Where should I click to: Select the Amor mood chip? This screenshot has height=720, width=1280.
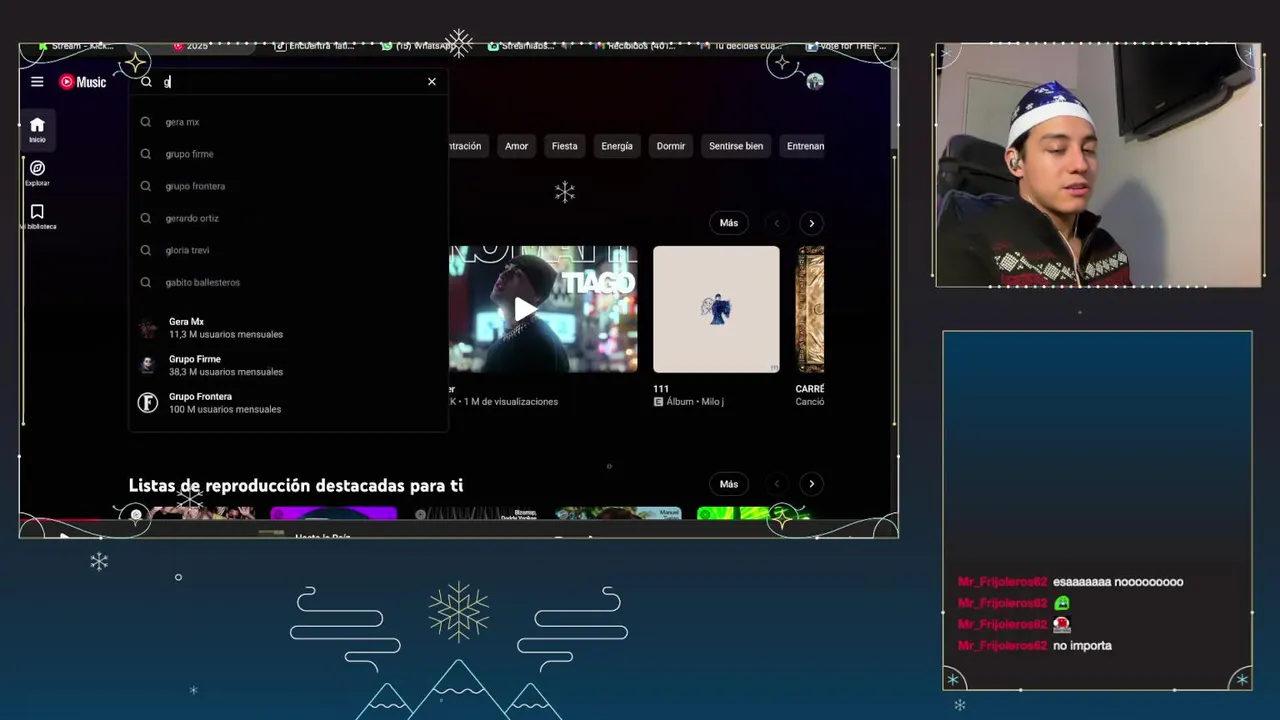(x=516, y=146)
